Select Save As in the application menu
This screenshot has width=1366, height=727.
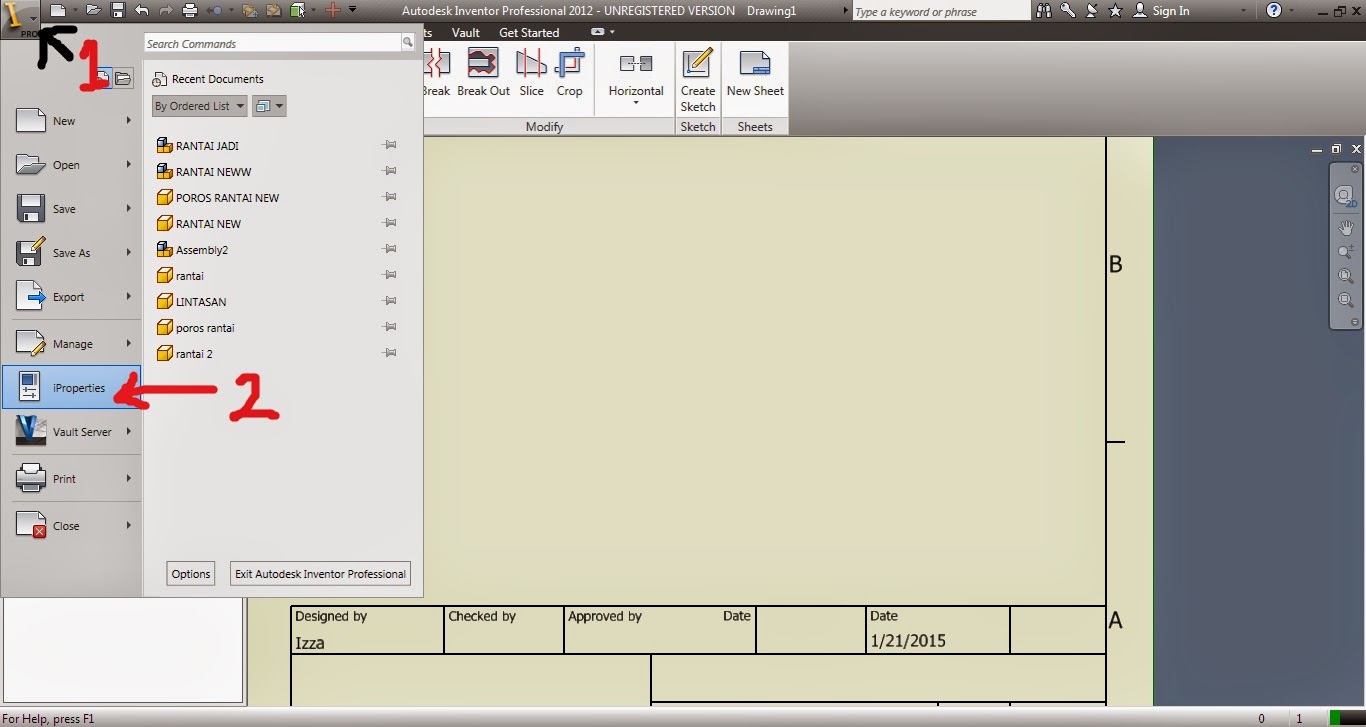pos(71,253)
